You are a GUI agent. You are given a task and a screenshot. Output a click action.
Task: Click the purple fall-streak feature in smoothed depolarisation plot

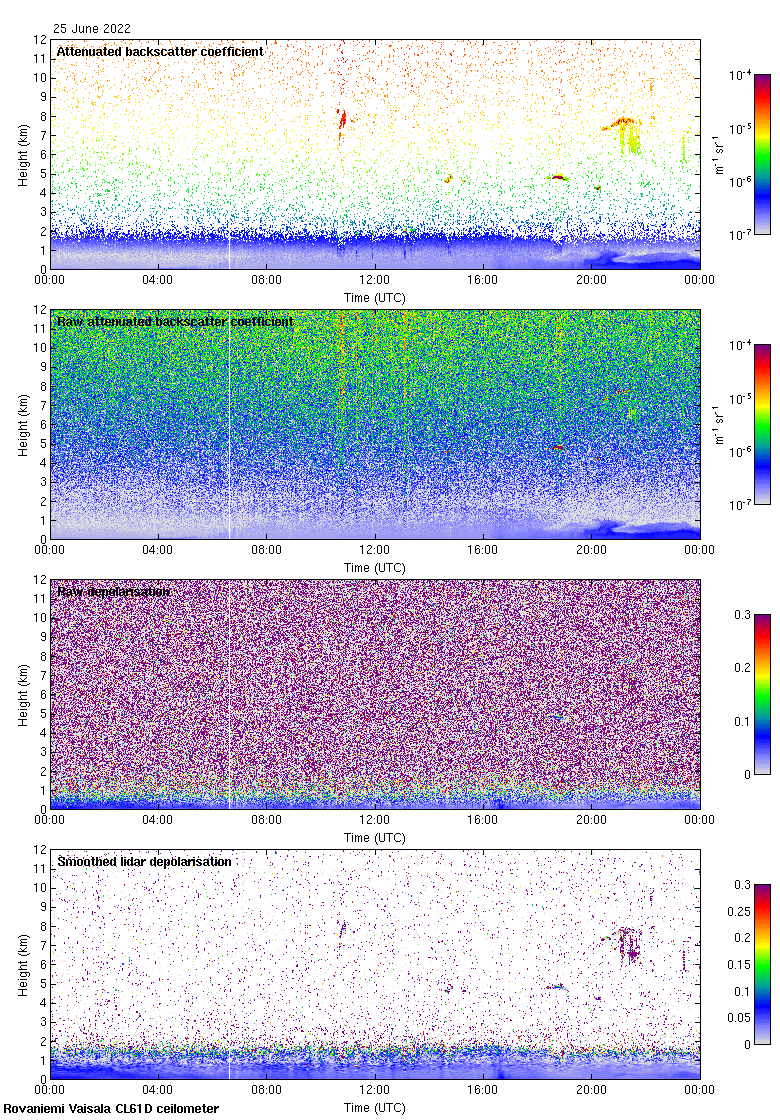tap(628, 944)
